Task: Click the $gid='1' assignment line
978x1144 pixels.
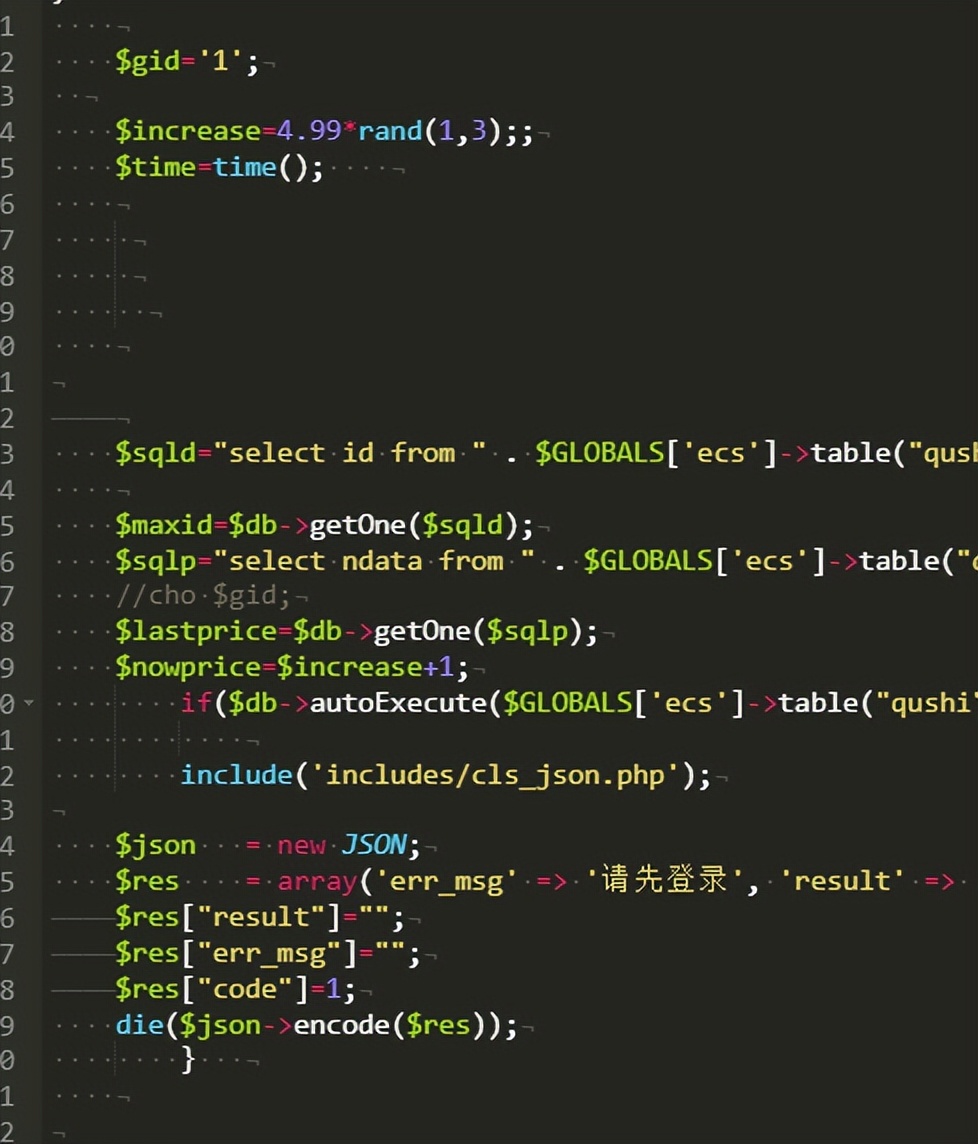Action: tap(187, 61)
